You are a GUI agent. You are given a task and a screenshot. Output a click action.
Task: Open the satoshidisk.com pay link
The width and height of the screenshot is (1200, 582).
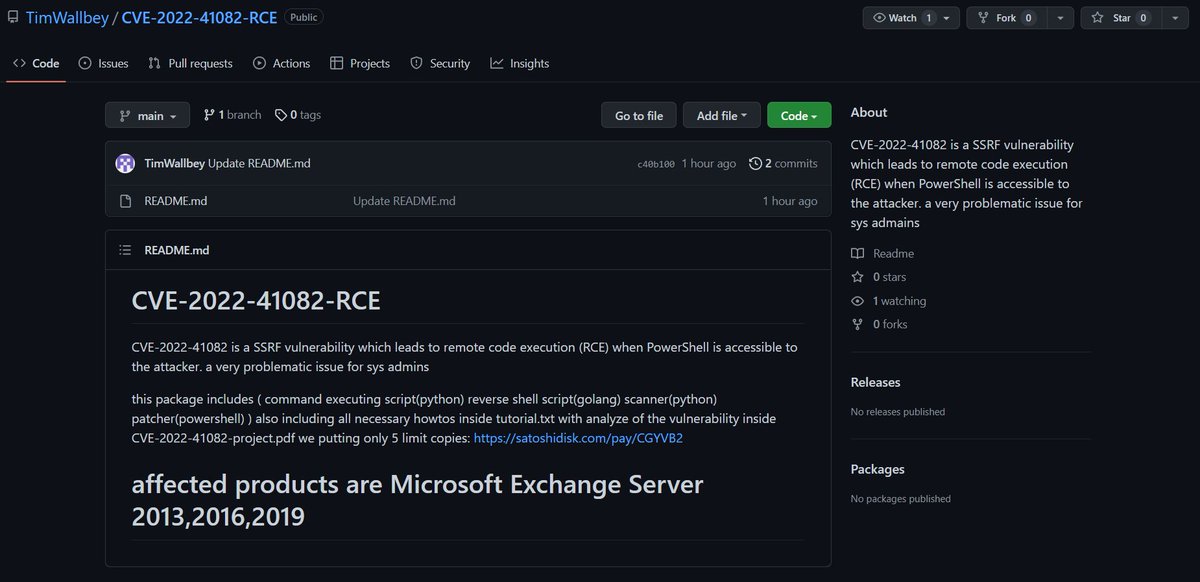[x=578, y=438]
